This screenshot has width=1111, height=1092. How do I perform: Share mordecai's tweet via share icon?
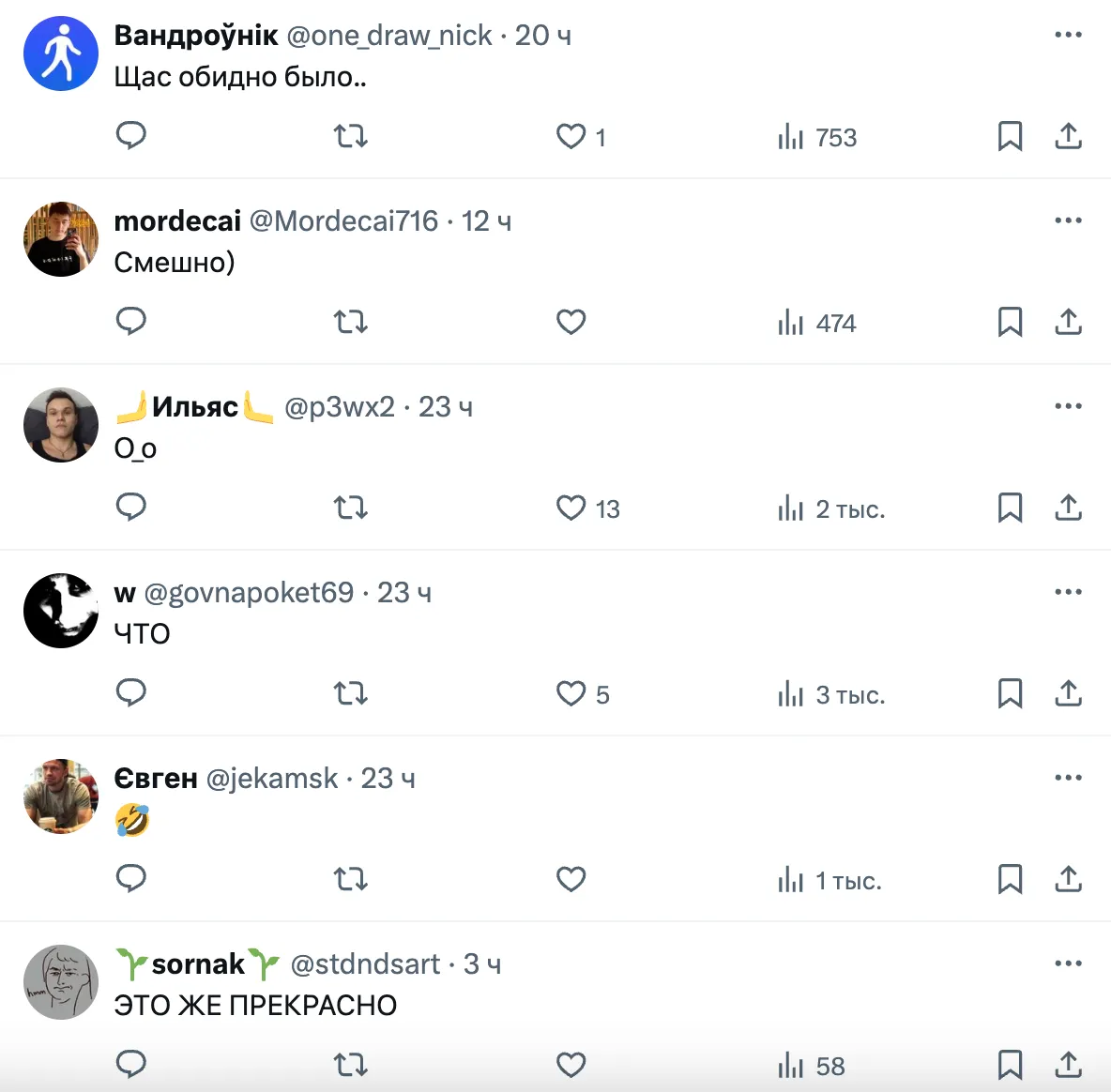(1069, 322)
